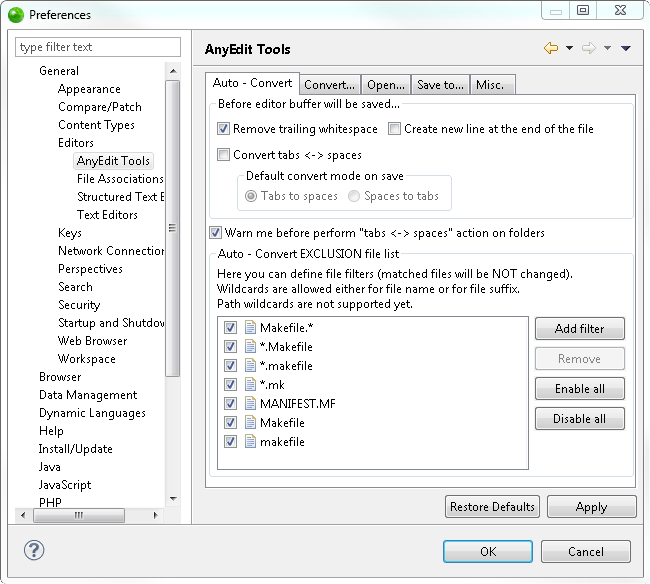650x584 pixels.
Task: Open the Security preferences page
Action: pyautogui.click(x=79, y=305)
